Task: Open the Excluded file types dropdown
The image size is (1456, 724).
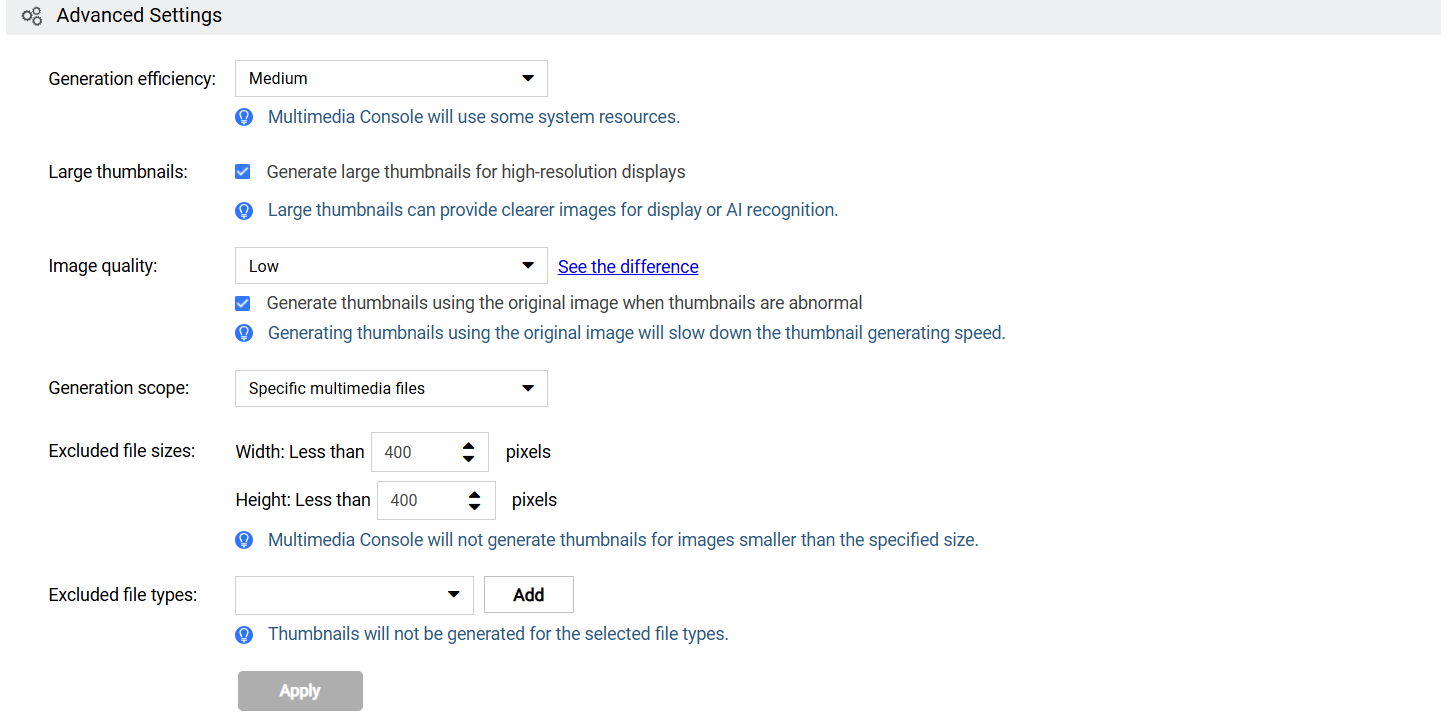Action: [354, 595]
